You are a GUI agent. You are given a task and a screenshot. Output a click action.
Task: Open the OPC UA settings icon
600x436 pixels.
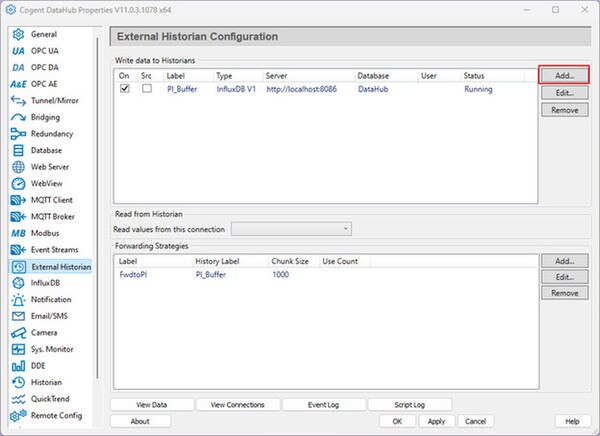coord(18,51)
